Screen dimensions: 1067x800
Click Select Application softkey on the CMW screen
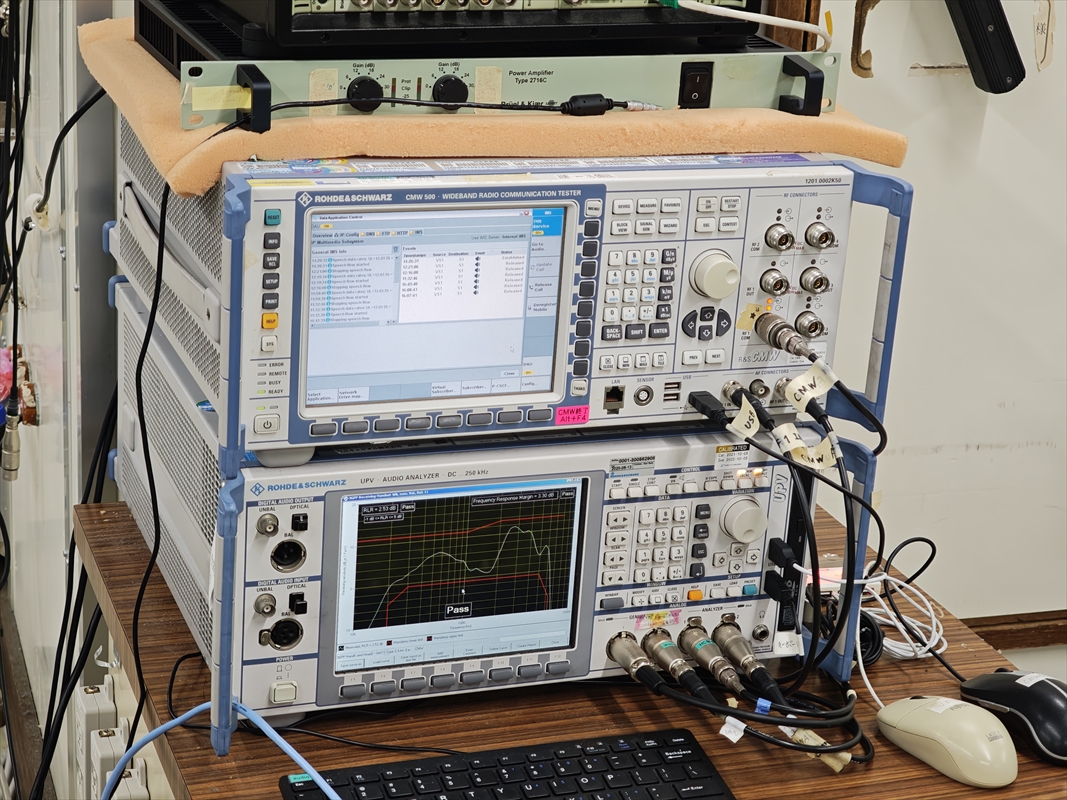tap(321, 396)
